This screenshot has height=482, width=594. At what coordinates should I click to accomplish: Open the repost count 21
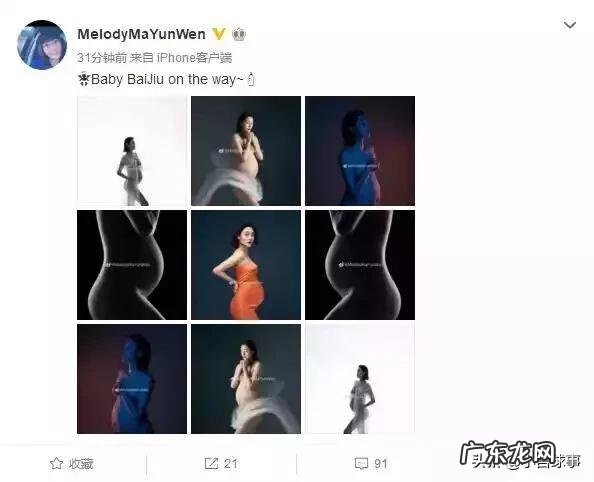point(231,463)
